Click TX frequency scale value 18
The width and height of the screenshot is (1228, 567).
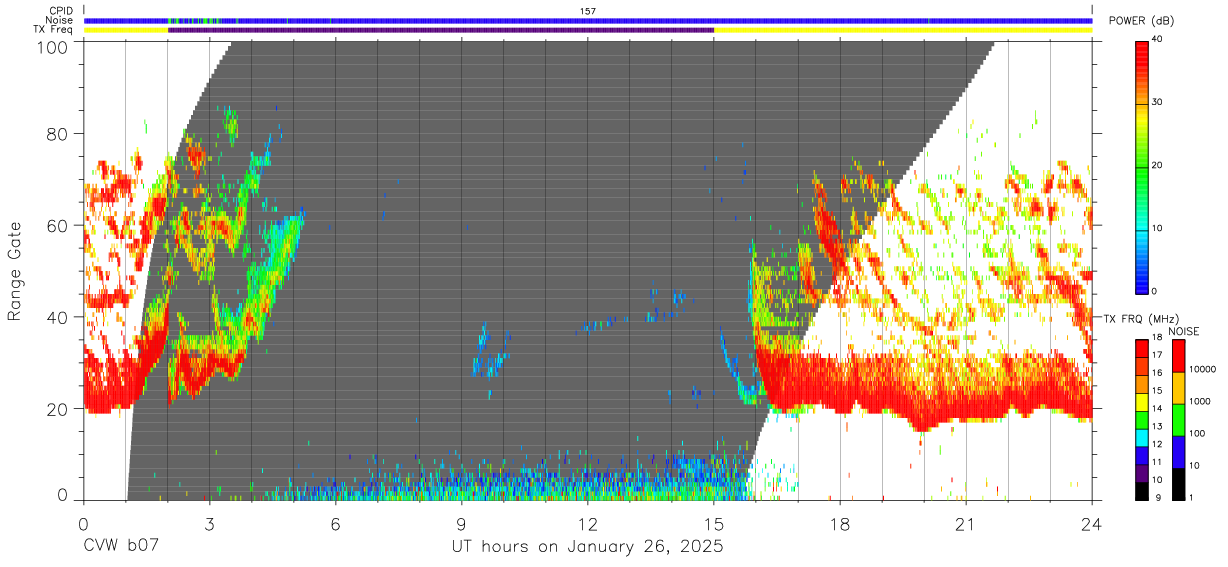(x=1158, y=339)
